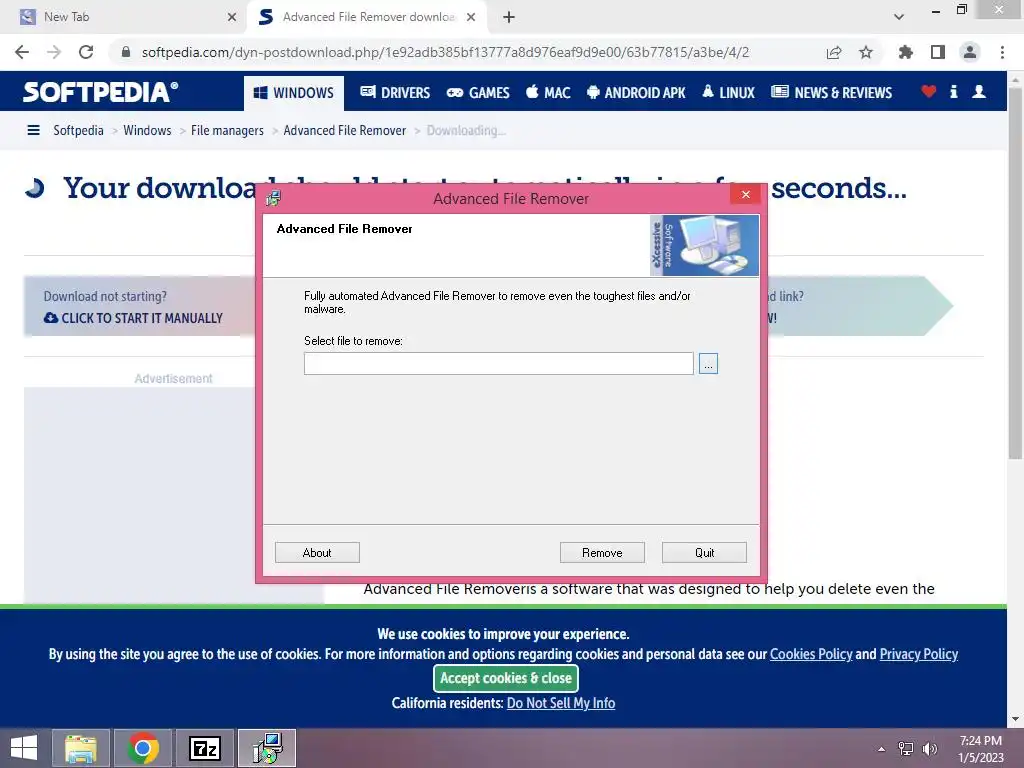Go back with the browser back arrow
Viewport: 1024px width, 768px height.
click(22, 52)
